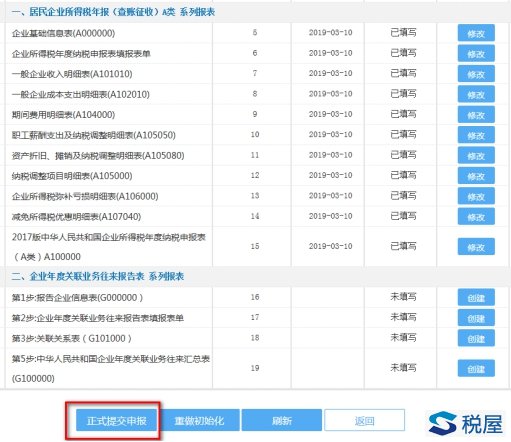Click the 重做初始化 button
511x442 pixels.
[x=199, y=421]
